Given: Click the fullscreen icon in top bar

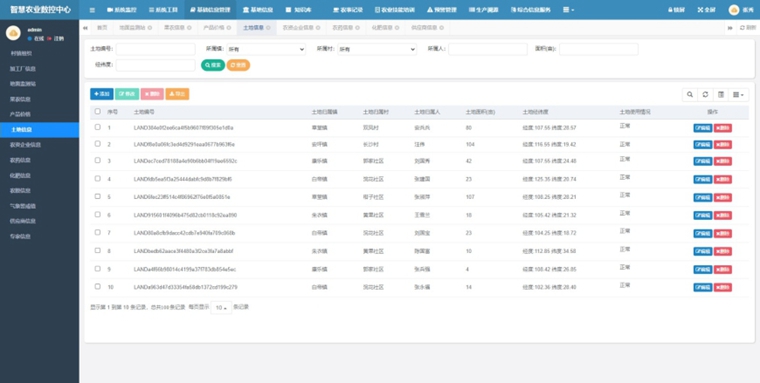Looking at the screenshot, I should (700, 10).
